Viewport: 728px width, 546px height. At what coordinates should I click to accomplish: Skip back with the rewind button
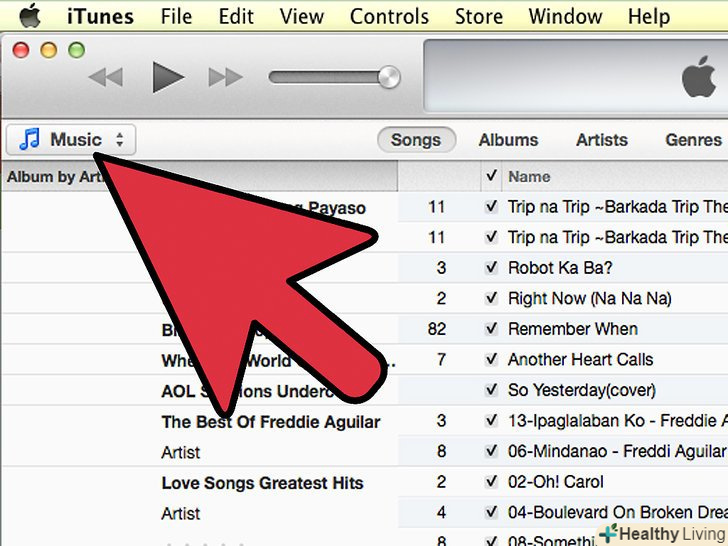[x=106, y=77]
